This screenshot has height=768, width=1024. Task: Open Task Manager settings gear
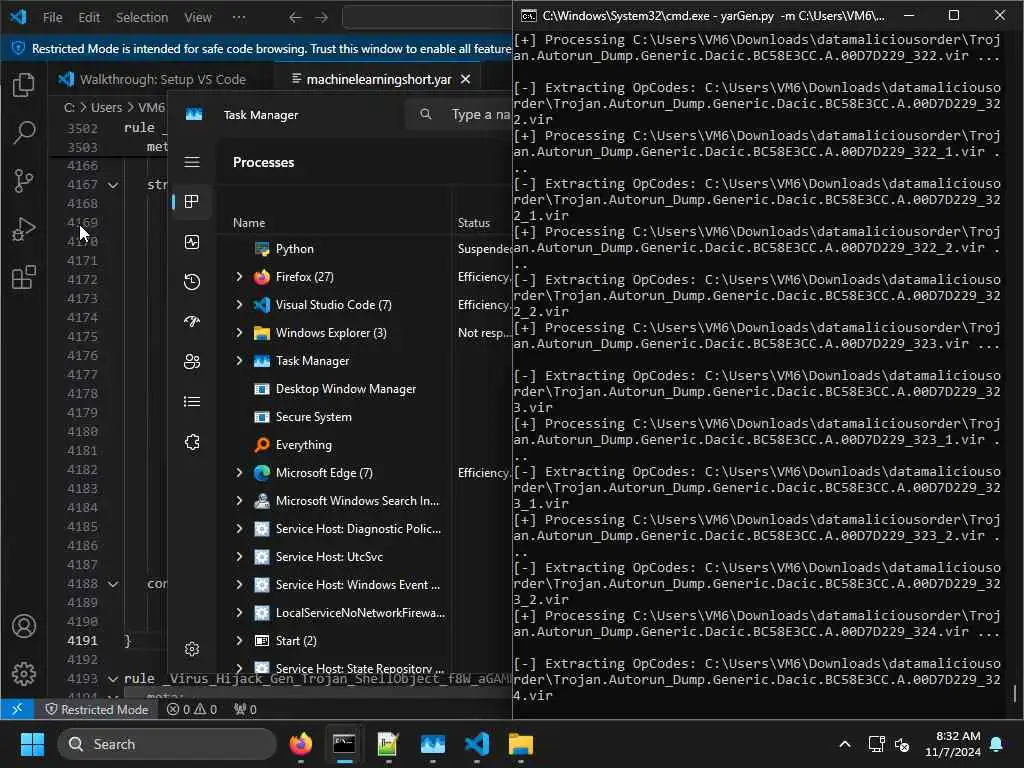[x=192, y=648]
